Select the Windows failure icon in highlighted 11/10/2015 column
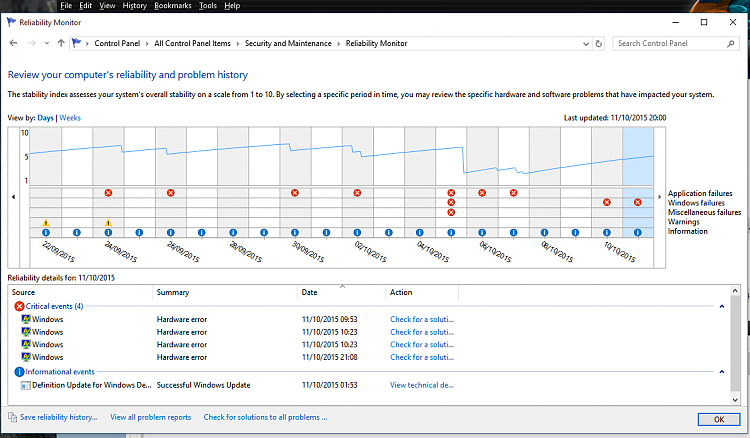750x438 pixels. (638, 202)
